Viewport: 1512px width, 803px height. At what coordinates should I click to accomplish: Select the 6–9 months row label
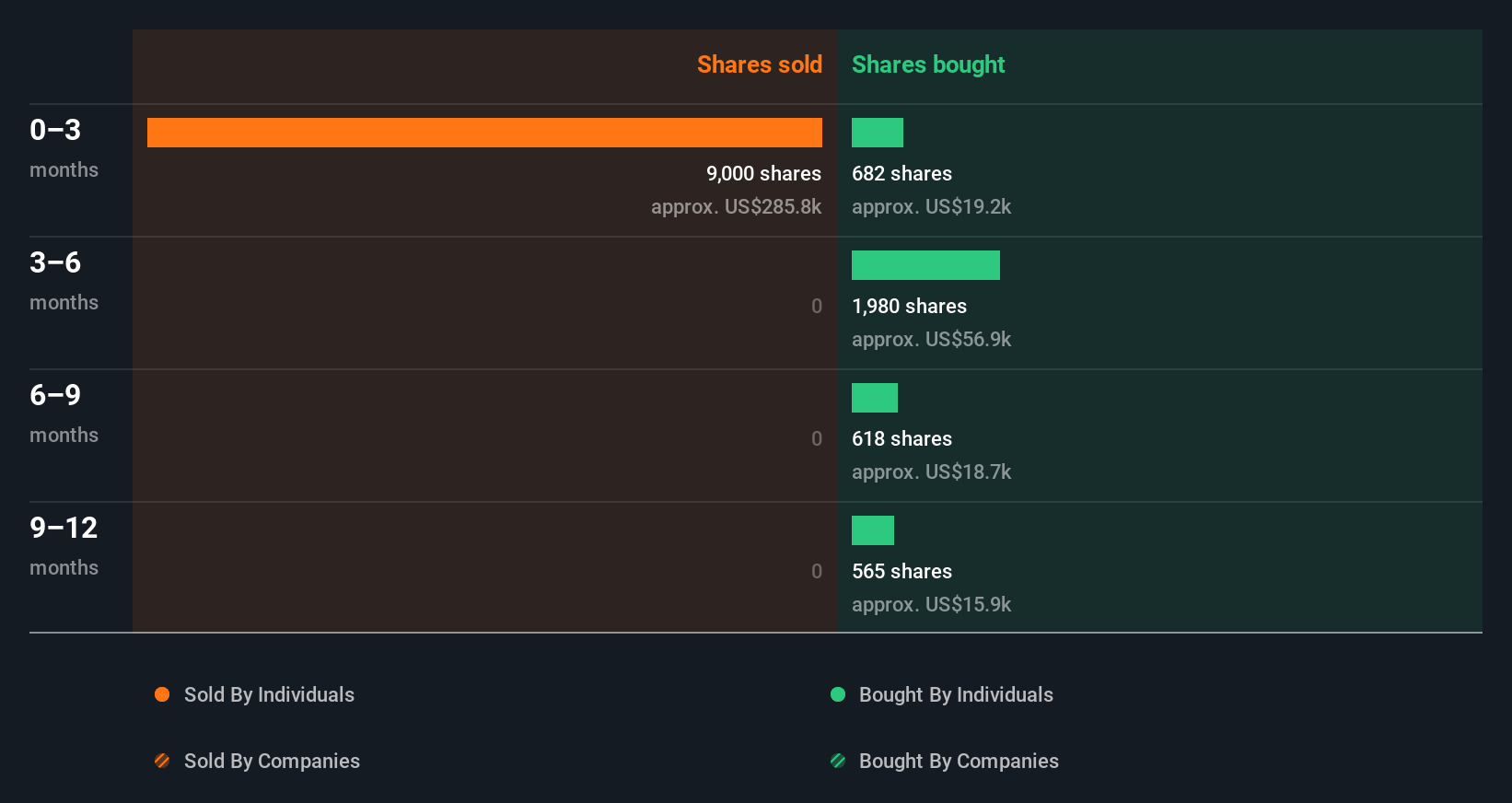pyautogui.click(x=64, y=413)
